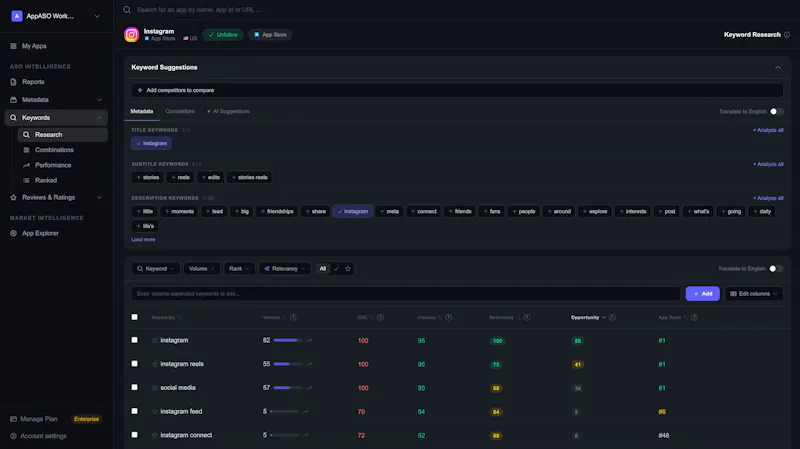This screenshot has width=800, height=449.
Task: Check the social media row
Action: (135, 387)
